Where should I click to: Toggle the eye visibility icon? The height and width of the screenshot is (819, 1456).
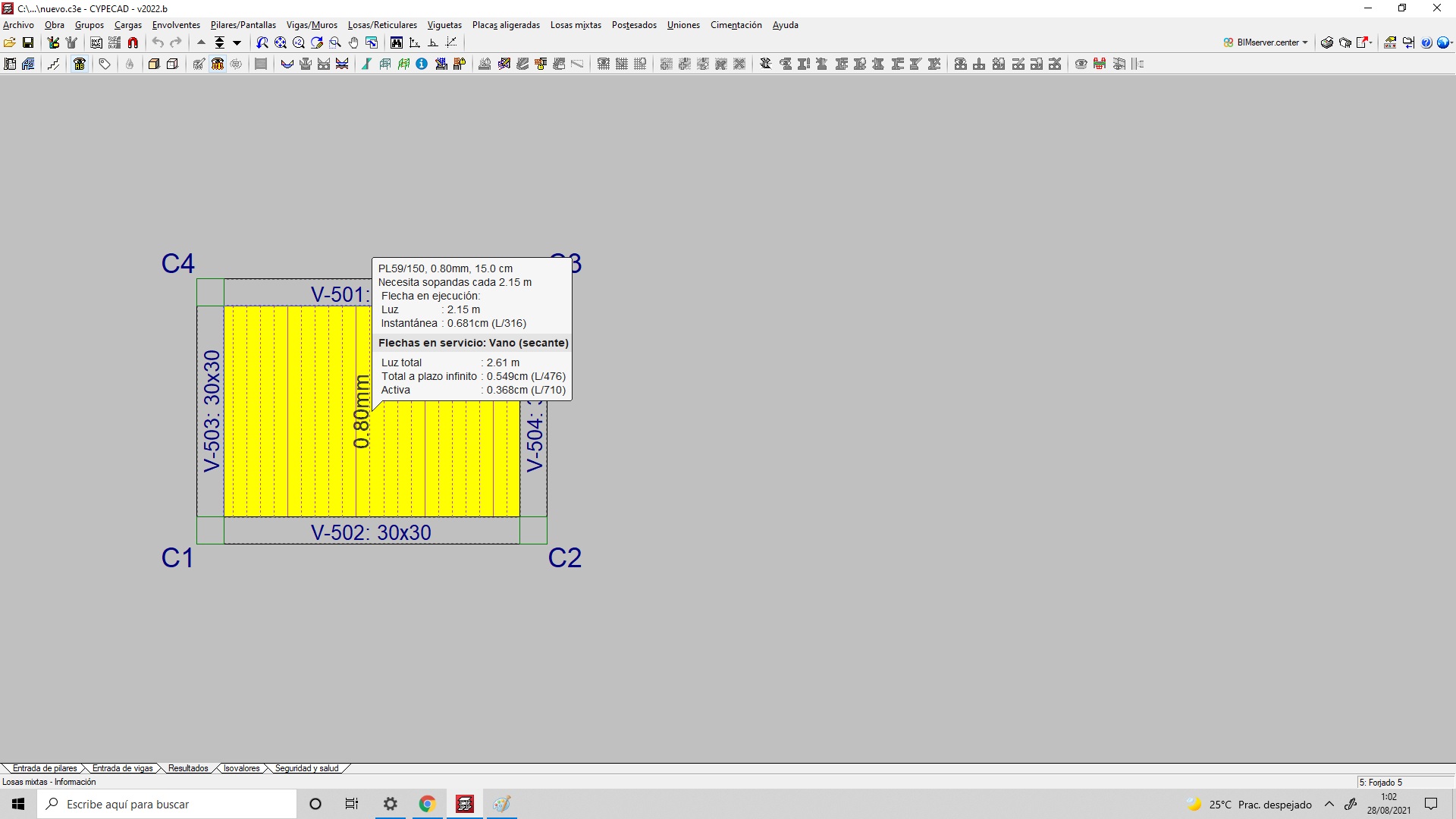[1081, 64]
